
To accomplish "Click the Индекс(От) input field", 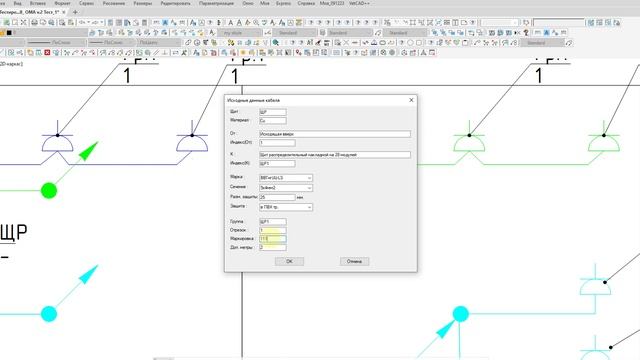I will tap(277, 143).
